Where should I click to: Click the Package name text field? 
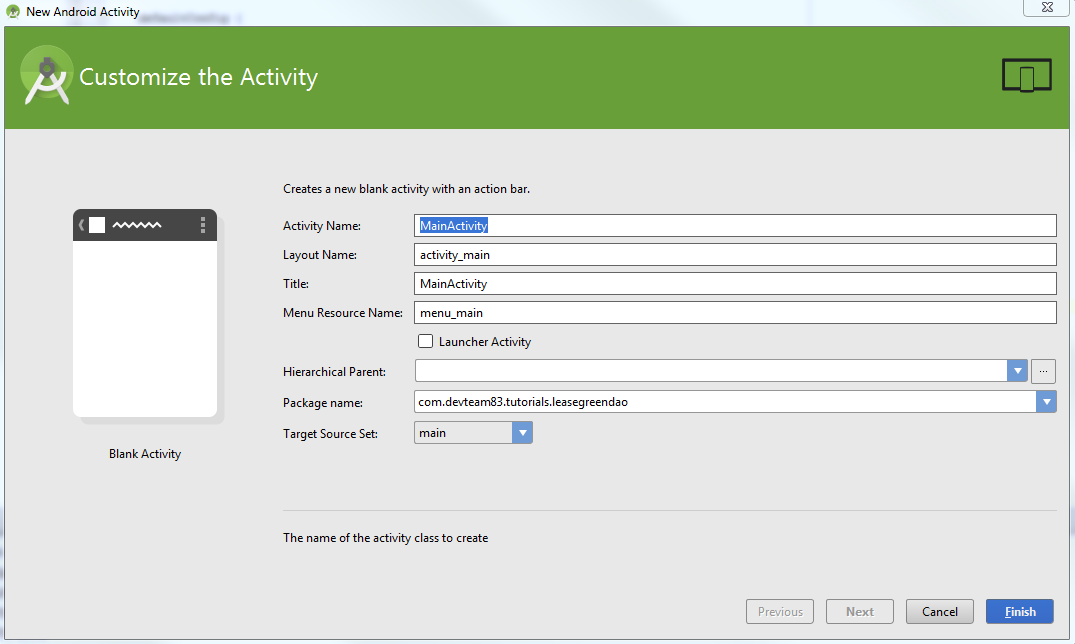click(725, 402)
